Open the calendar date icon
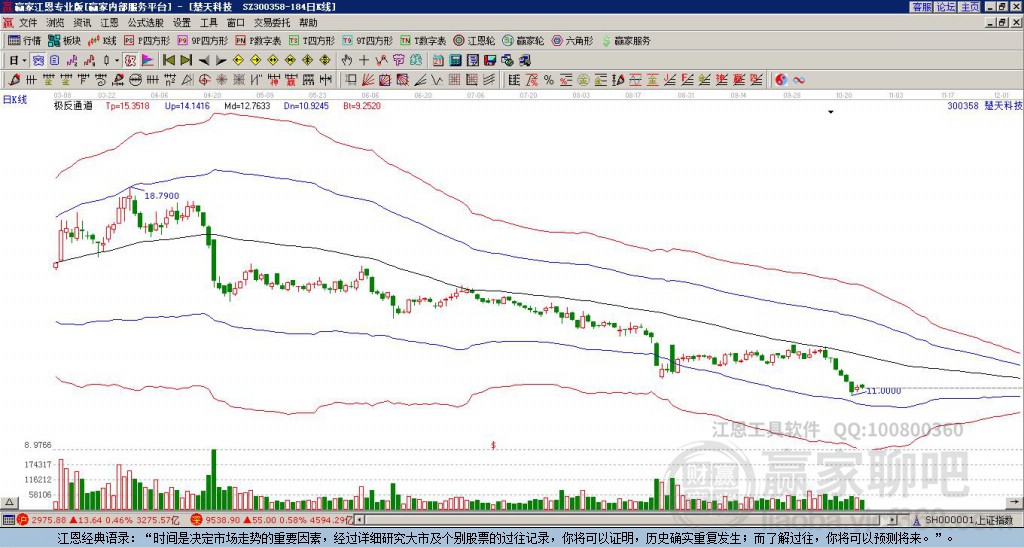Screen dimensions: 1024x548 438,61
